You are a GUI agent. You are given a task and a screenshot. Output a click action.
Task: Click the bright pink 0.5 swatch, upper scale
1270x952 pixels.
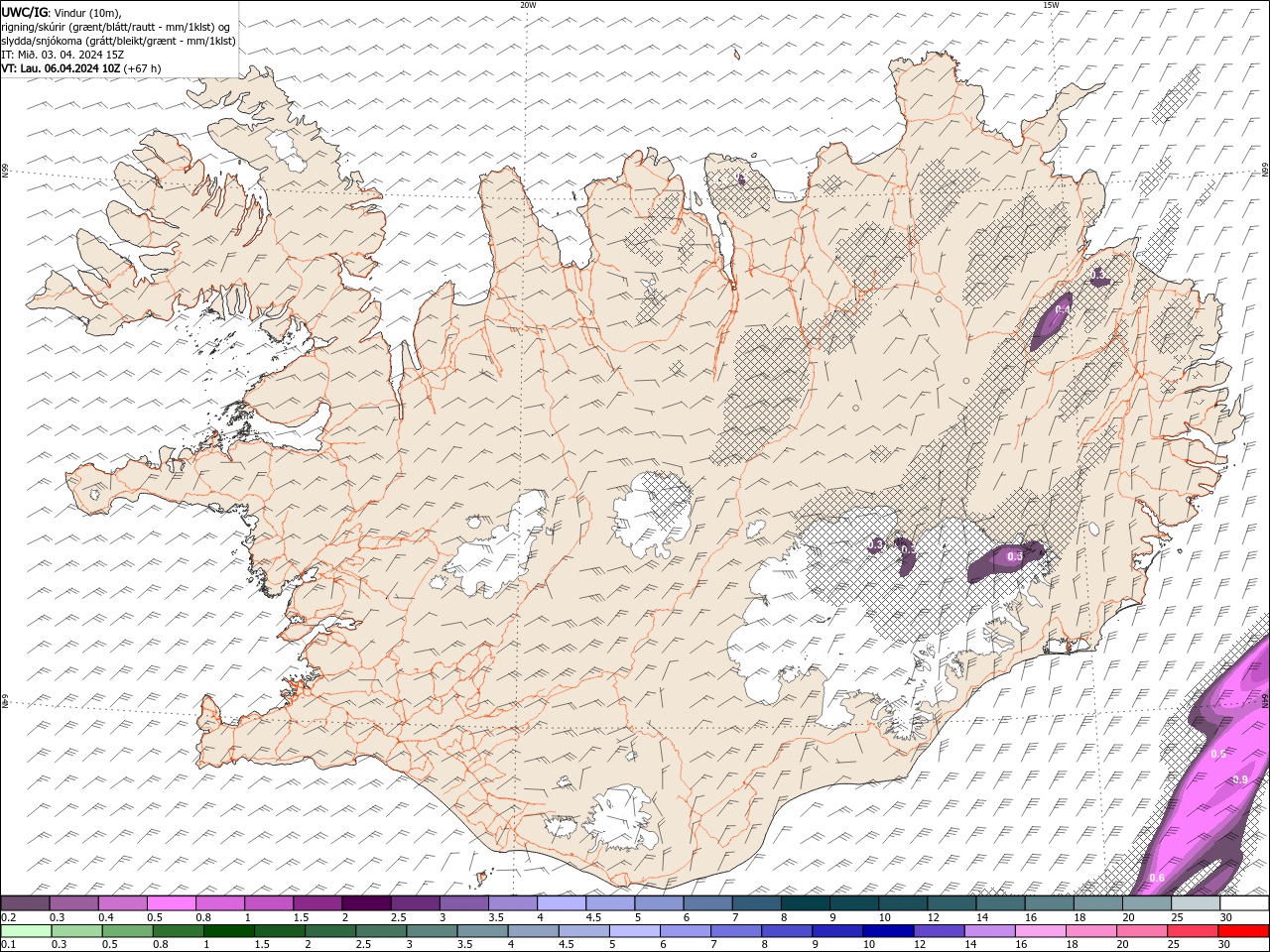pos(172,903)
